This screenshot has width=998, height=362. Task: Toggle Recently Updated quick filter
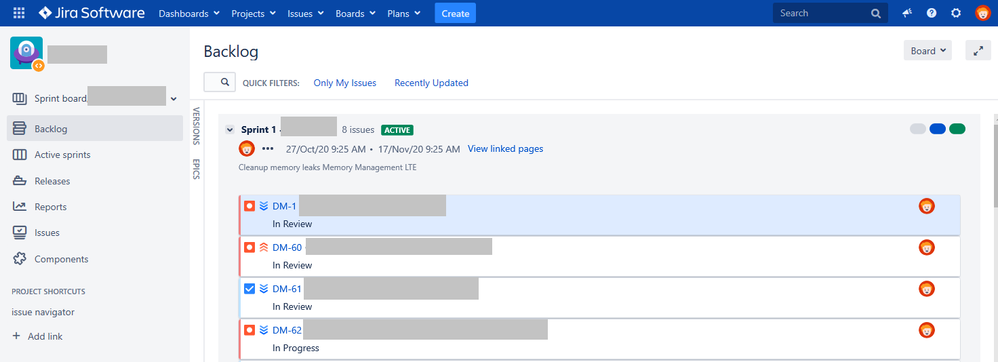[432, 83]
